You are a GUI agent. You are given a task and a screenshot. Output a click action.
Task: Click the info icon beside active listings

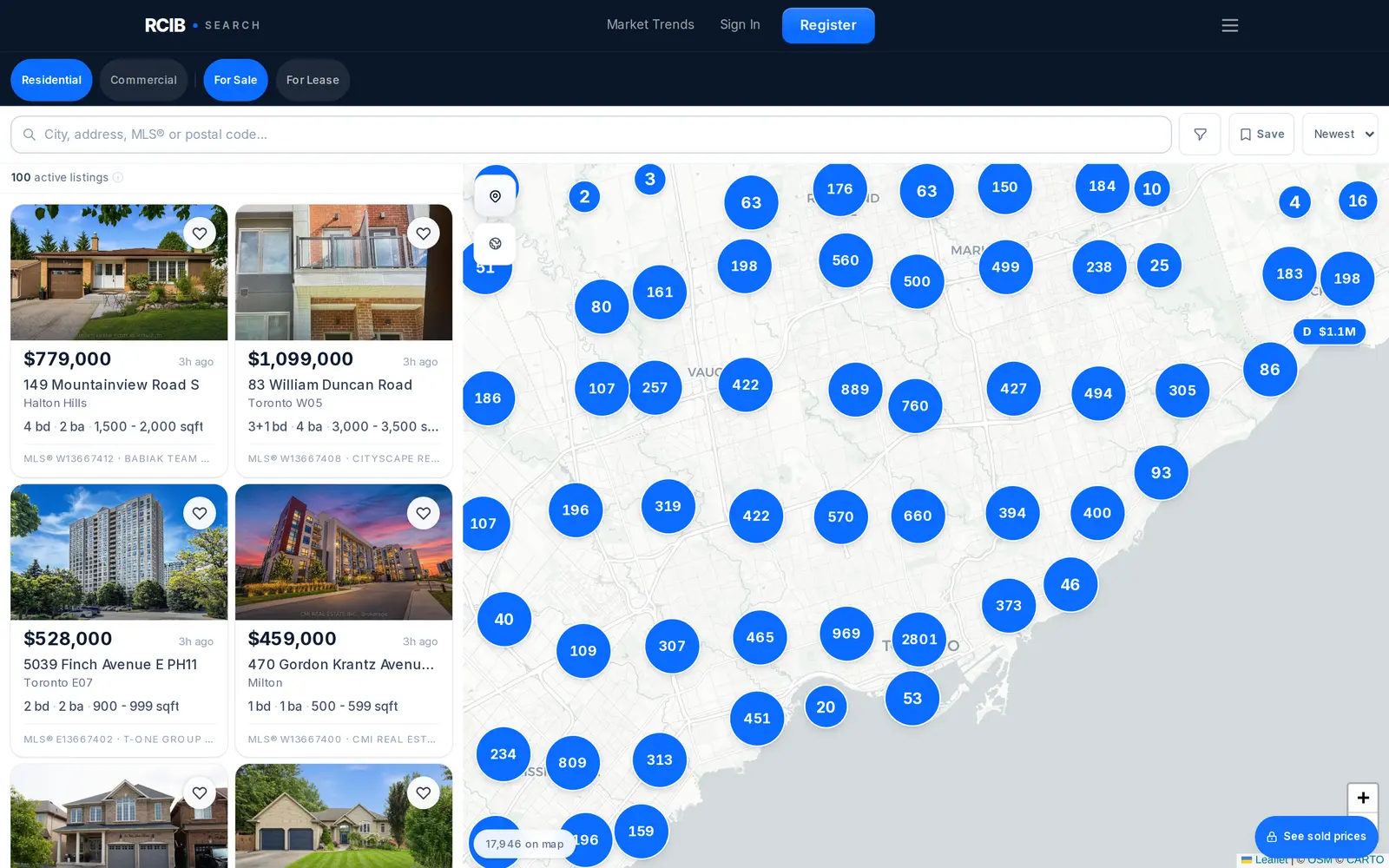(118, 178)
